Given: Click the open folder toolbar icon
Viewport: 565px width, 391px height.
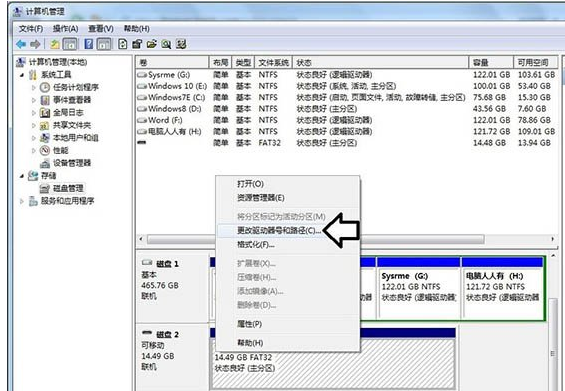Looking at the screenshot, I should coord(152,44).
